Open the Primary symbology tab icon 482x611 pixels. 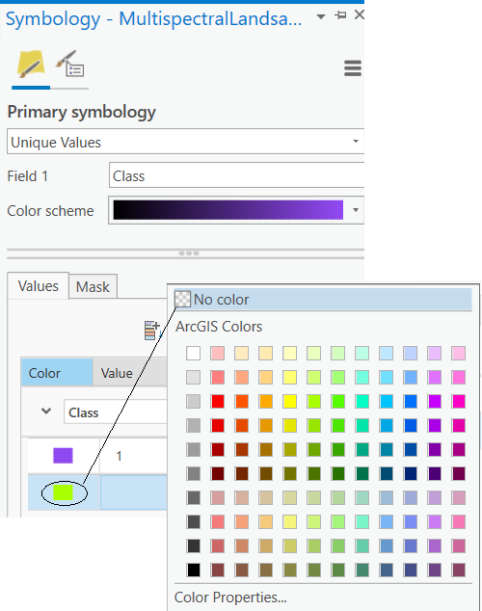31,64
